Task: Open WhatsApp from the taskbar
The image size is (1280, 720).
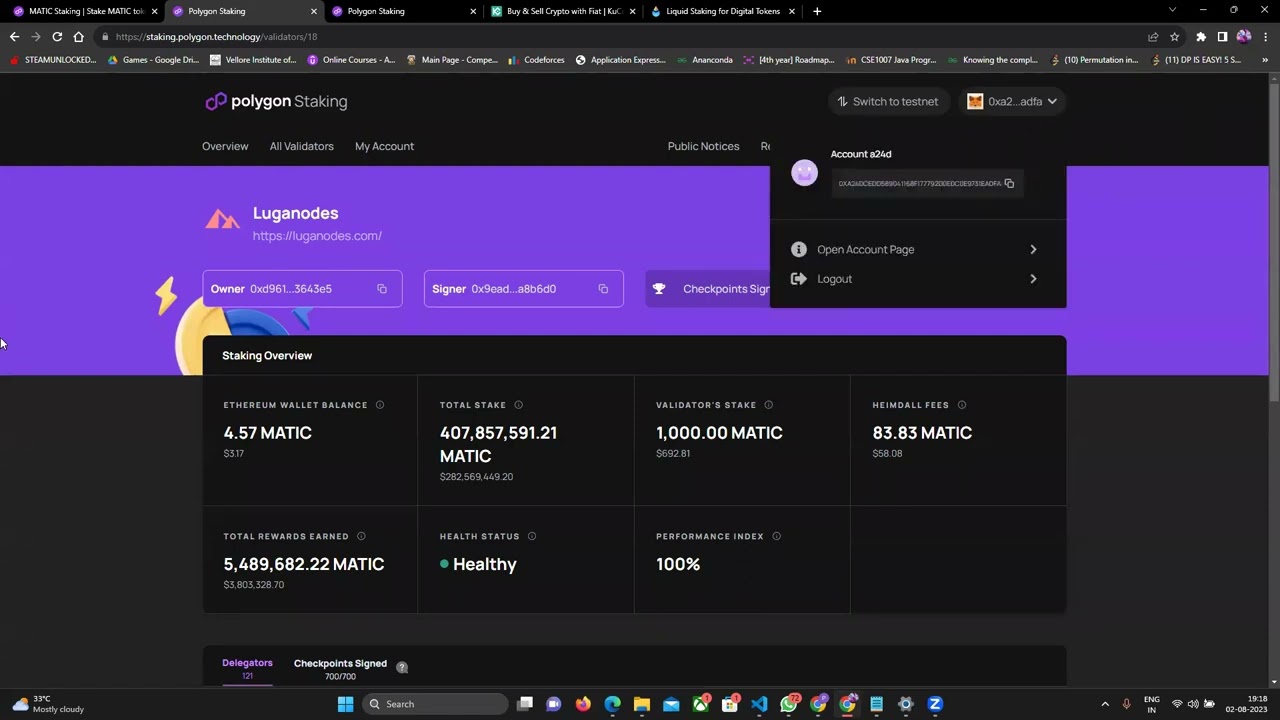Action: pos(789,704)
